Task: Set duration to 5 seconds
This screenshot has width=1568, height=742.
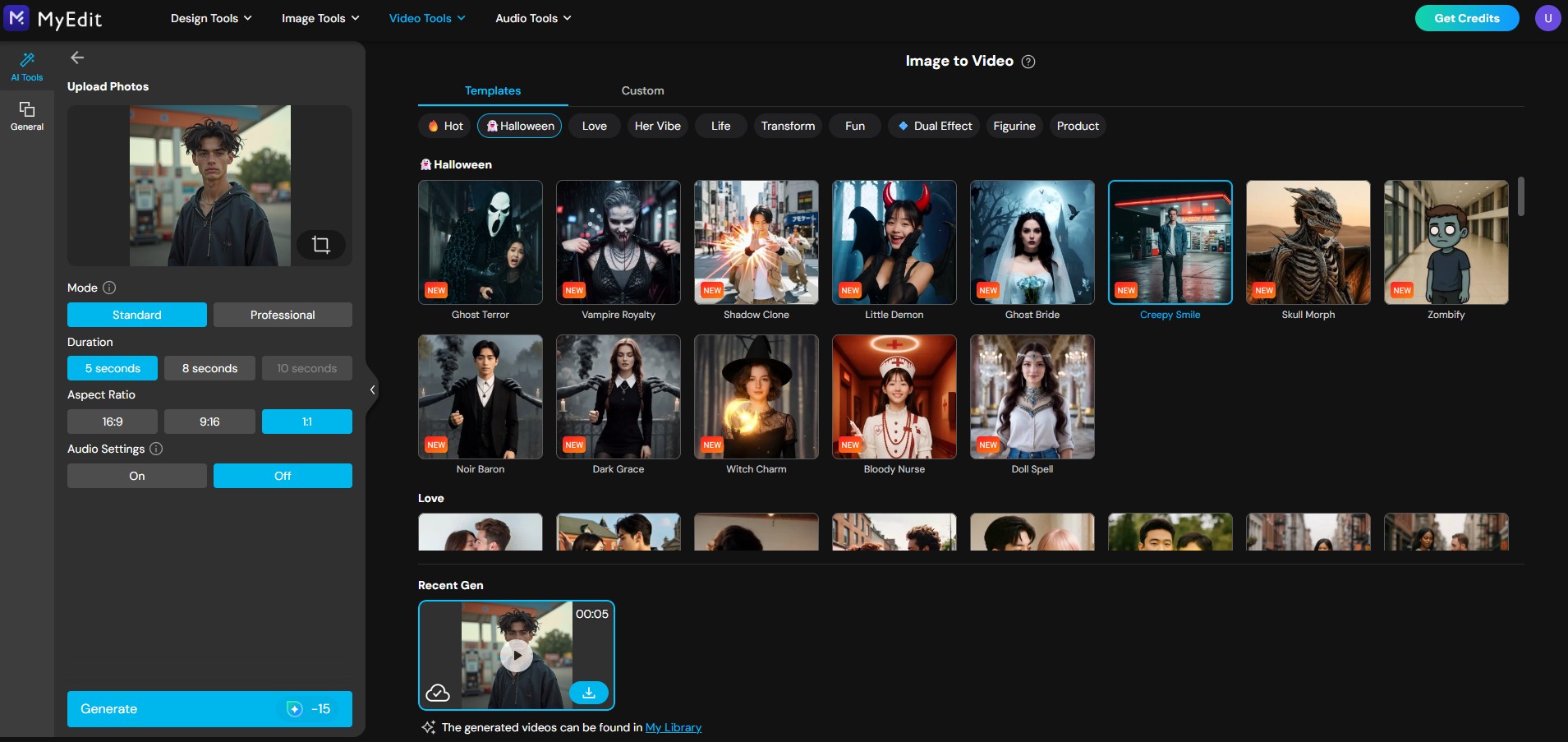Action: [113, 368]
